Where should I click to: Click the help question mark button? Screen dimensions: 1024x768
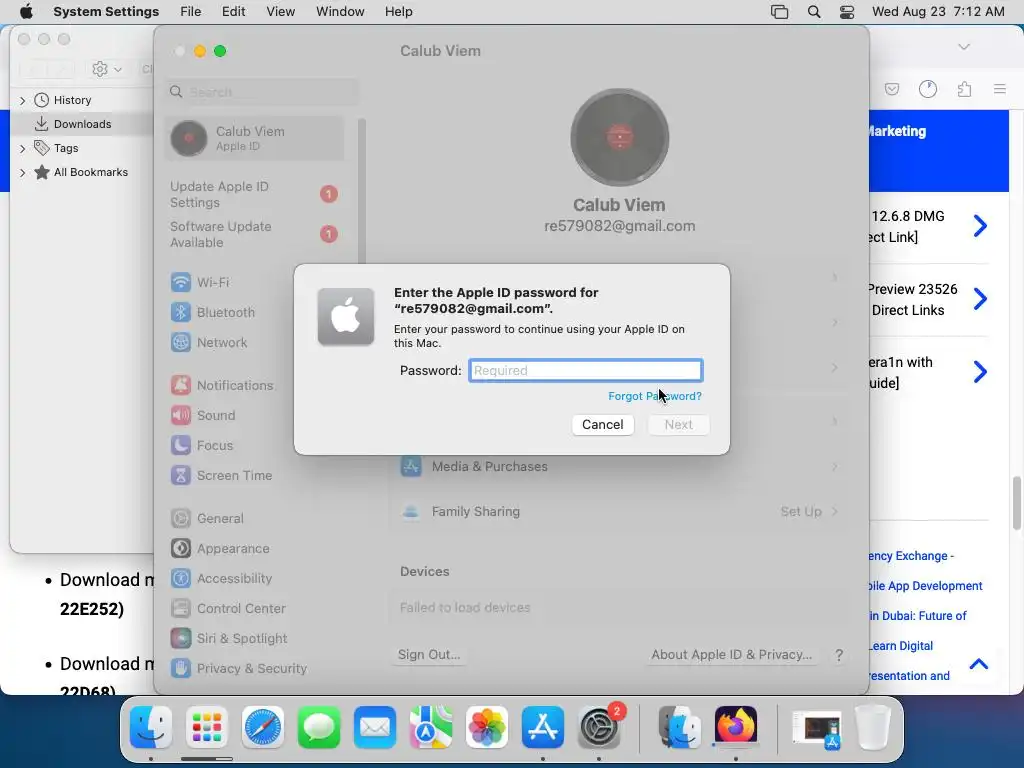pyautogui.click(x=839, y=655)
